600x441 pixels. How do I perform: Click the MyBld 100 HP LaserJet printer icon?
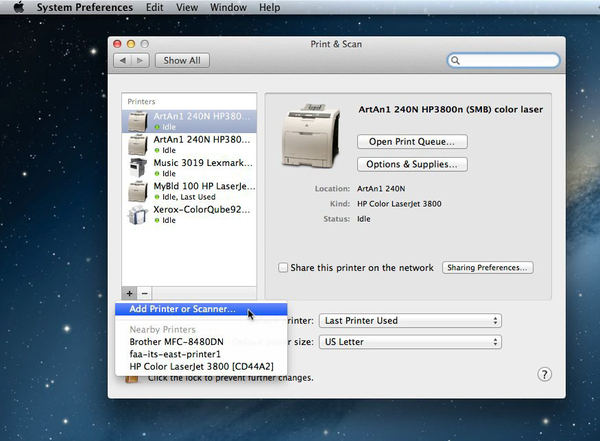point(138,191)
